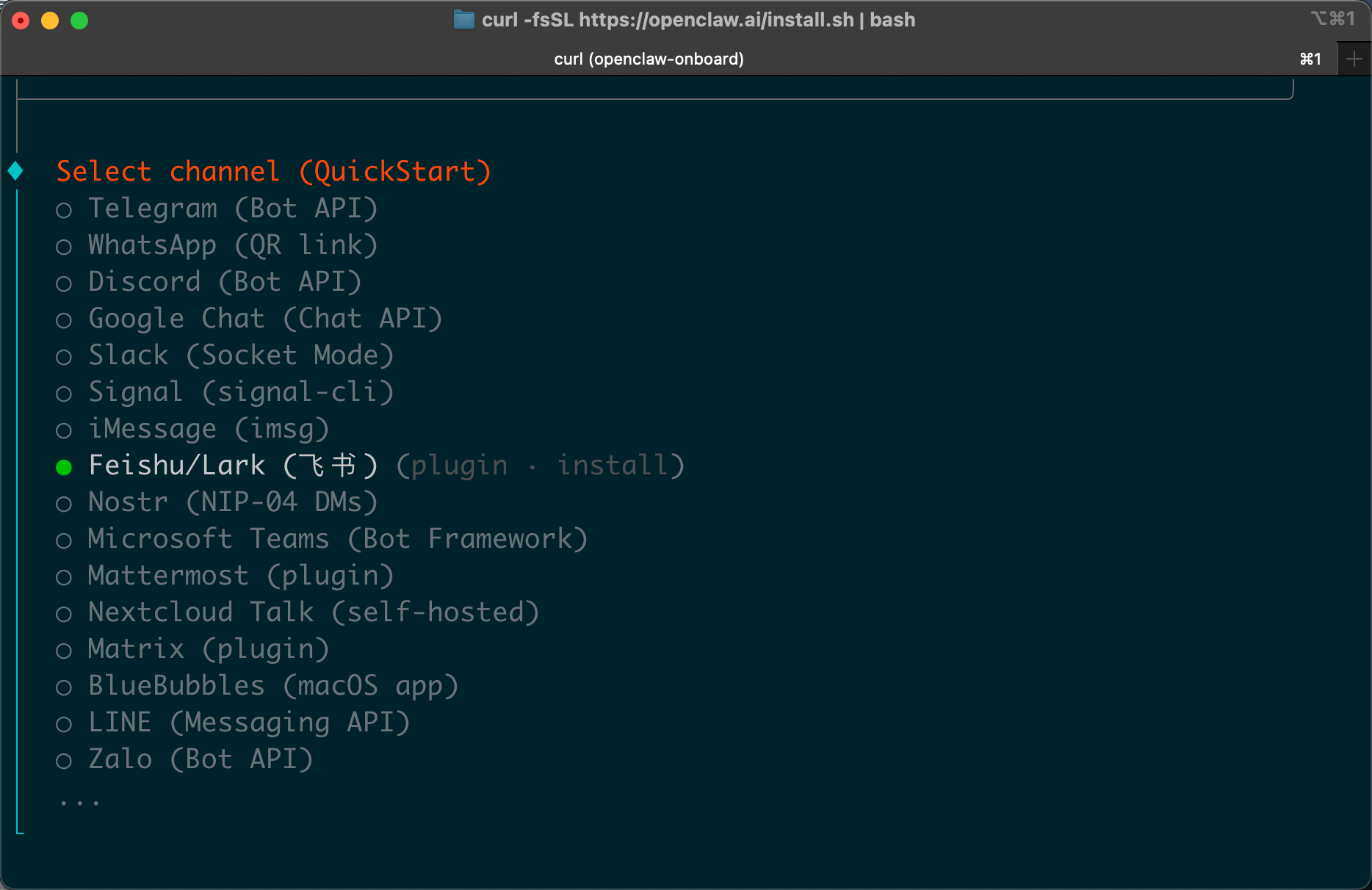
Task: Select the Telegram (Bot API) radio option
Action: coord(217,209)
